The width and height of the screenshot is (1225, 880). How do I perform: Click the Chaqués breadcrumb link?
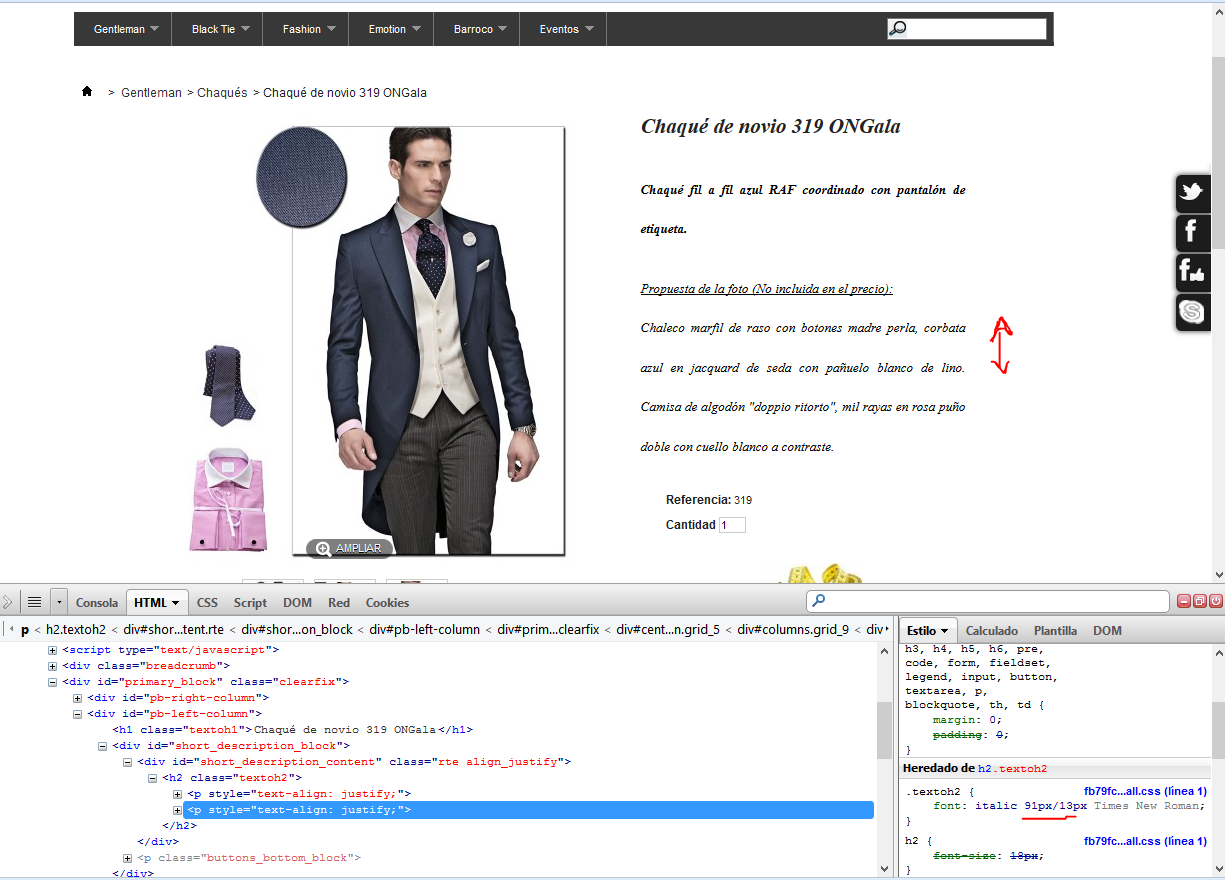[222, 92]
